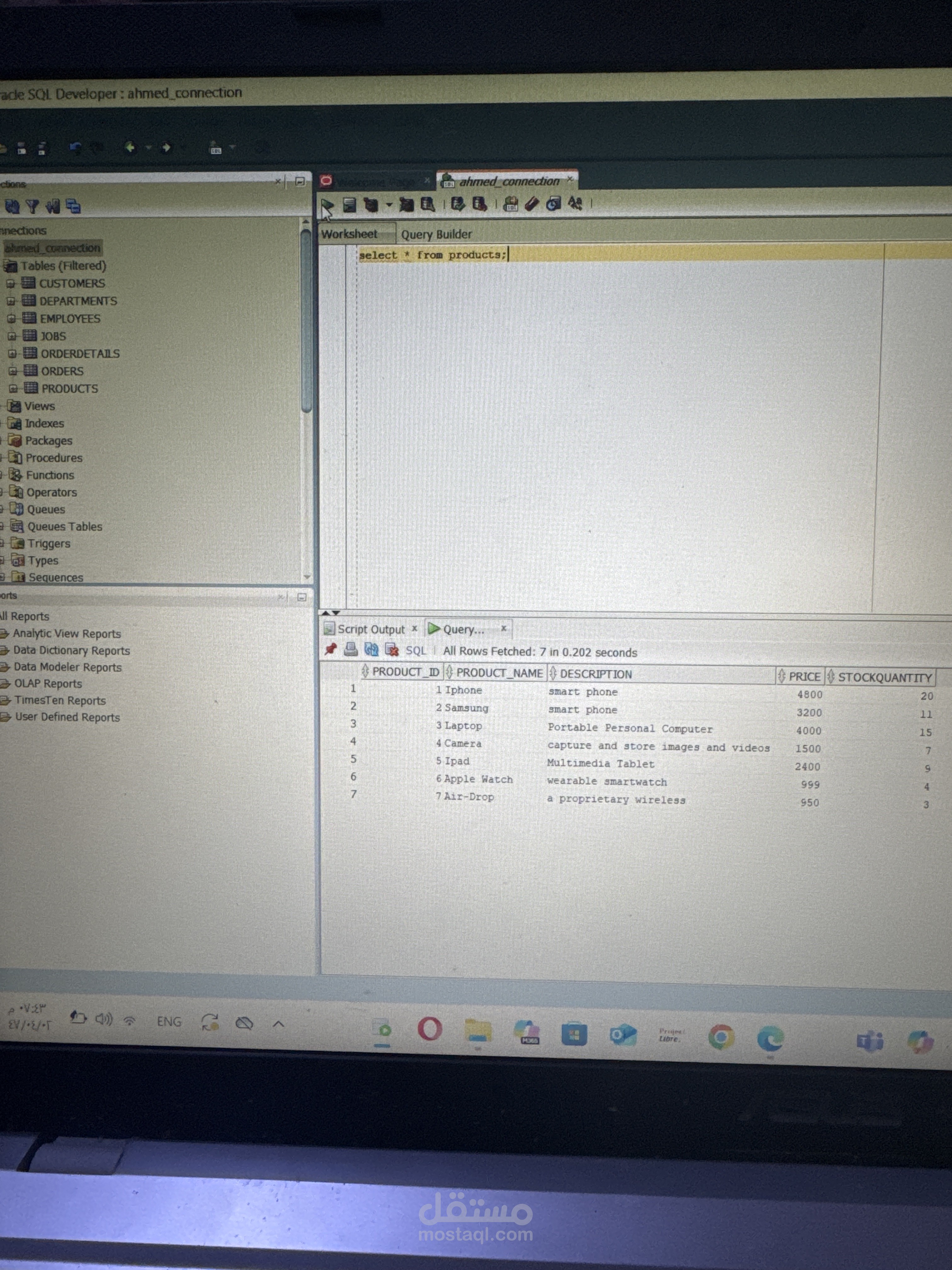Expand the ORDERS table node
This screenshot has width=952, height=1270.
13,371
